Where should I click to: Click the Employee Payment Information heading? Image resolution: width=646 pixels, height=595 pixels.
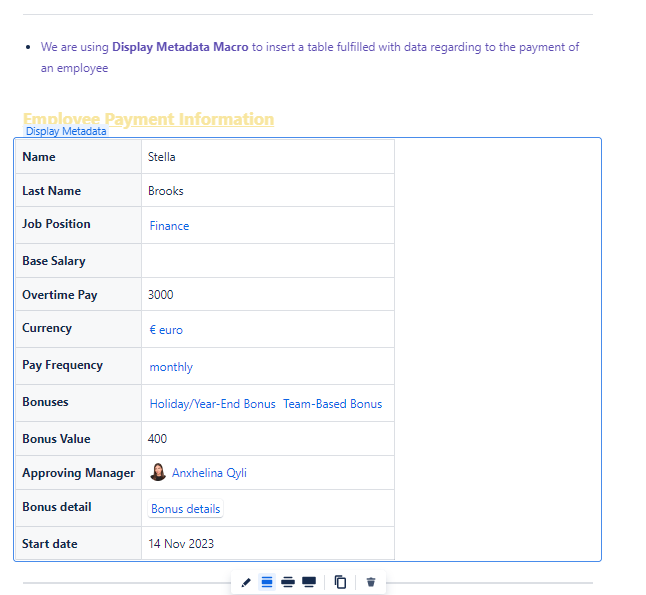click(148, 119)
